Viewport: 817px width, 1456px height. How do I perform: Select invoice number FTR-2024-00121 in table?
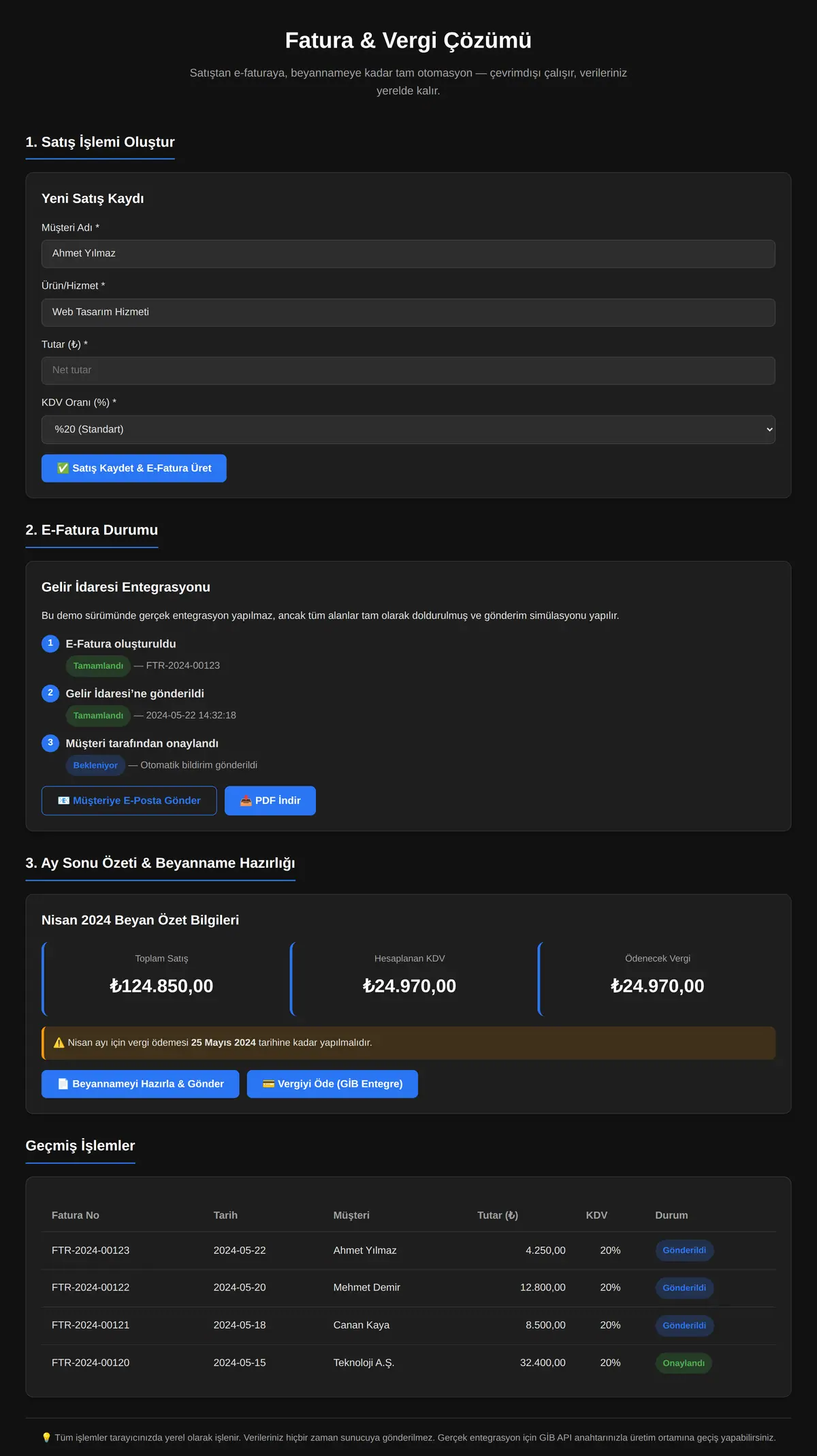[91, 1325]
